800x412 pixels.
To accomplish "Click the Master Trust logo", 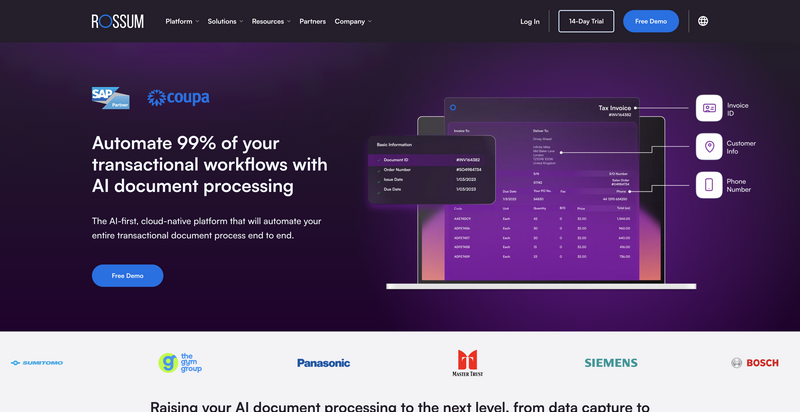I will pos(467,363).
